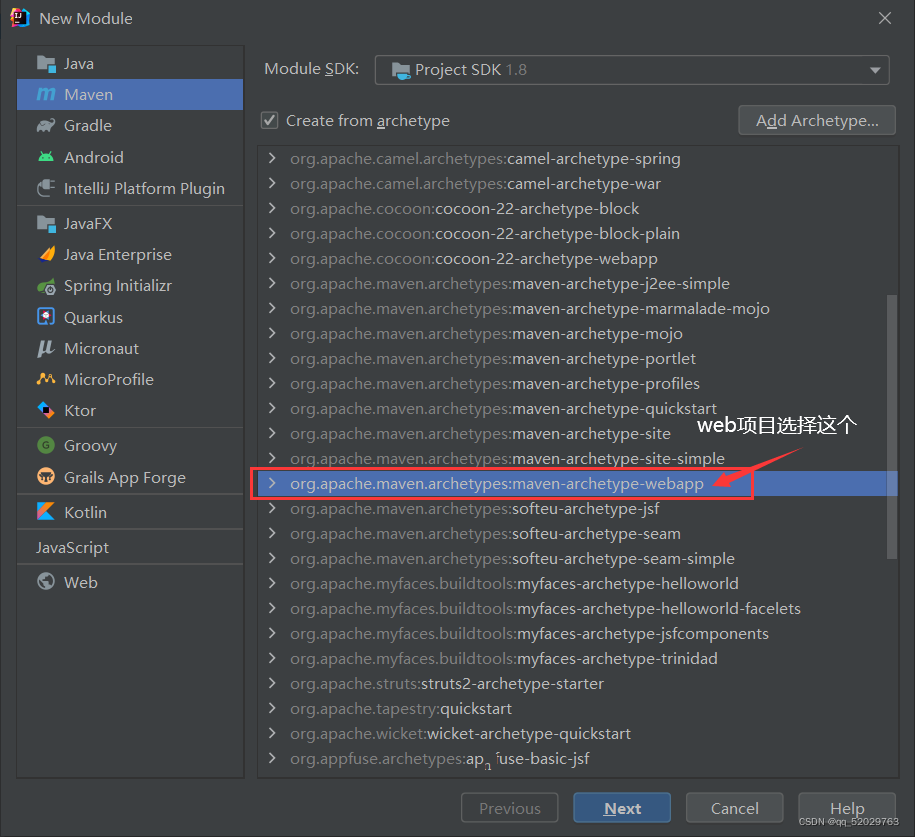
Task: Click the Web globe icon
Action: click(46, 582)
